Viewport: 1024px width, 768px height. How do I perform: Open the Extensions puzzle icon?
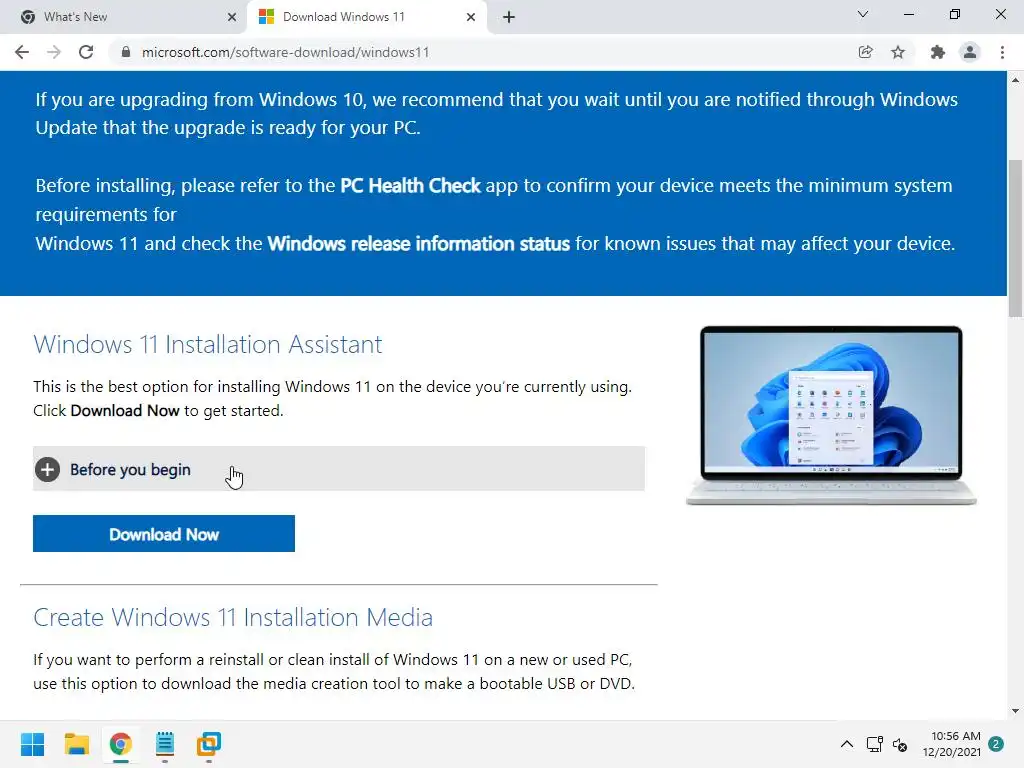click(x=938, y=52)
